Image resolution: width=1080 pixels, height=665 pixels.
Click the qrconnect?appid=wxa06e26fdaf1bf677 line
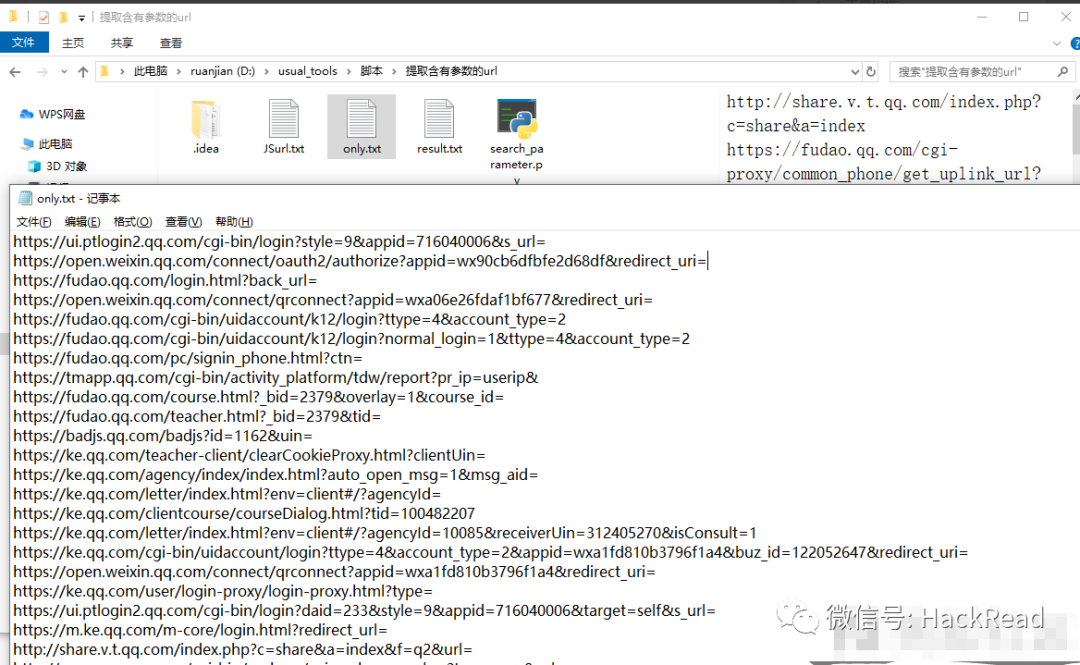[x=333, y=300]
